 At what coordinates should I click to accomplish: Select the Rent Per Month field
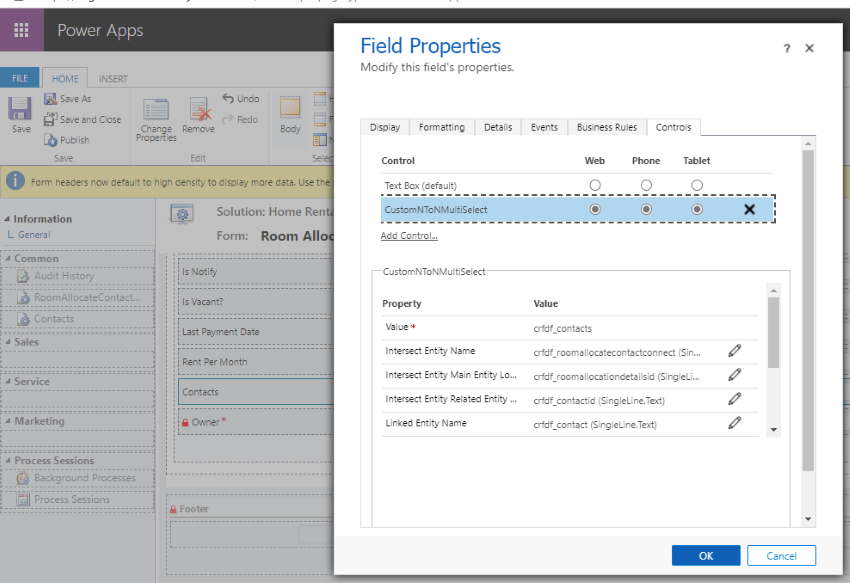click(x=256, y=362)
